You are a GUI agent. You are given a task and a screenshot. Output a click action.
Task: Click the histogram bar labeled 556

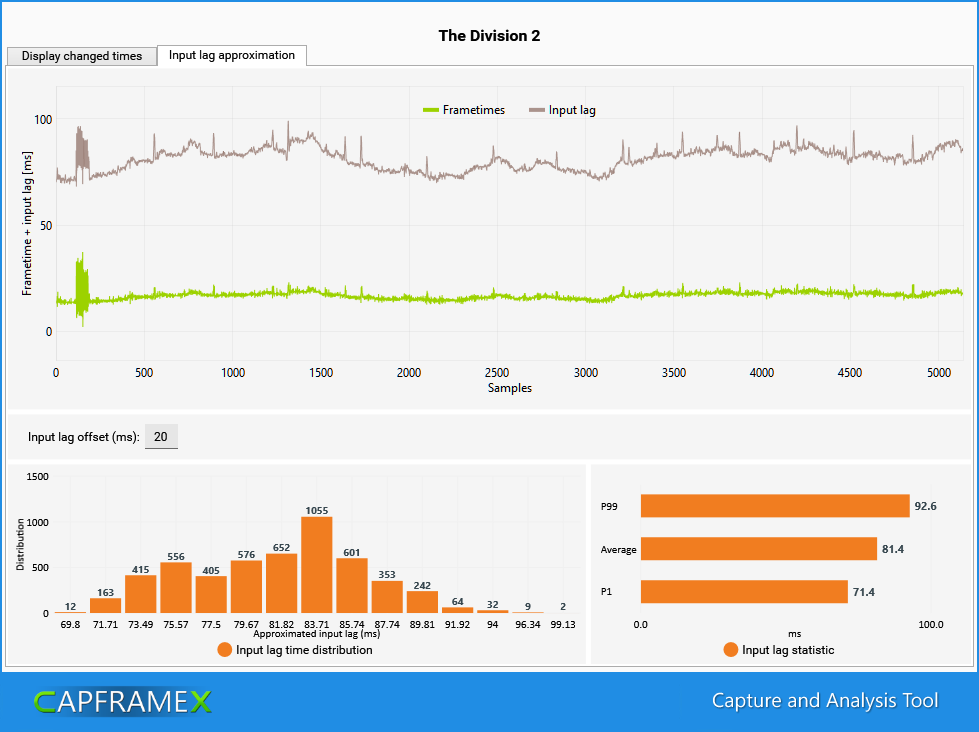[x=176, y=588]
